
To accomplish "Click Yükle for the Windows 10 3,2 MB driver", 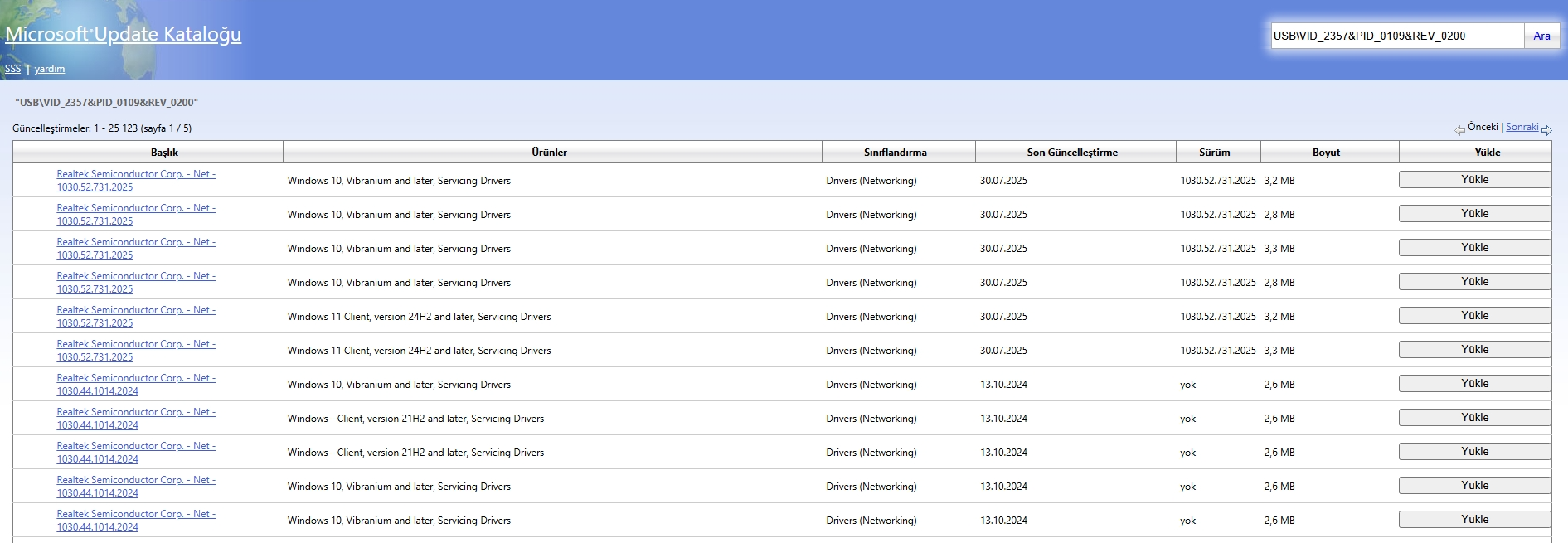I will pyautogui.click(x=1475, y=180).
